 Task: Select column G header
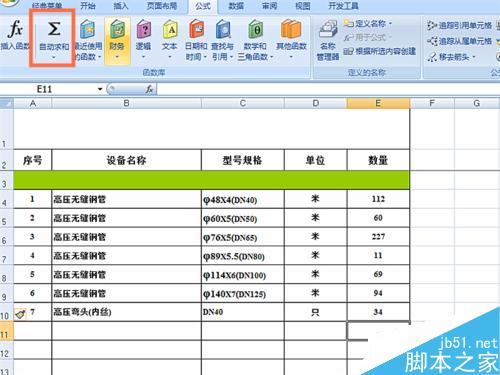pyautogui.click(x=477, y=103)
